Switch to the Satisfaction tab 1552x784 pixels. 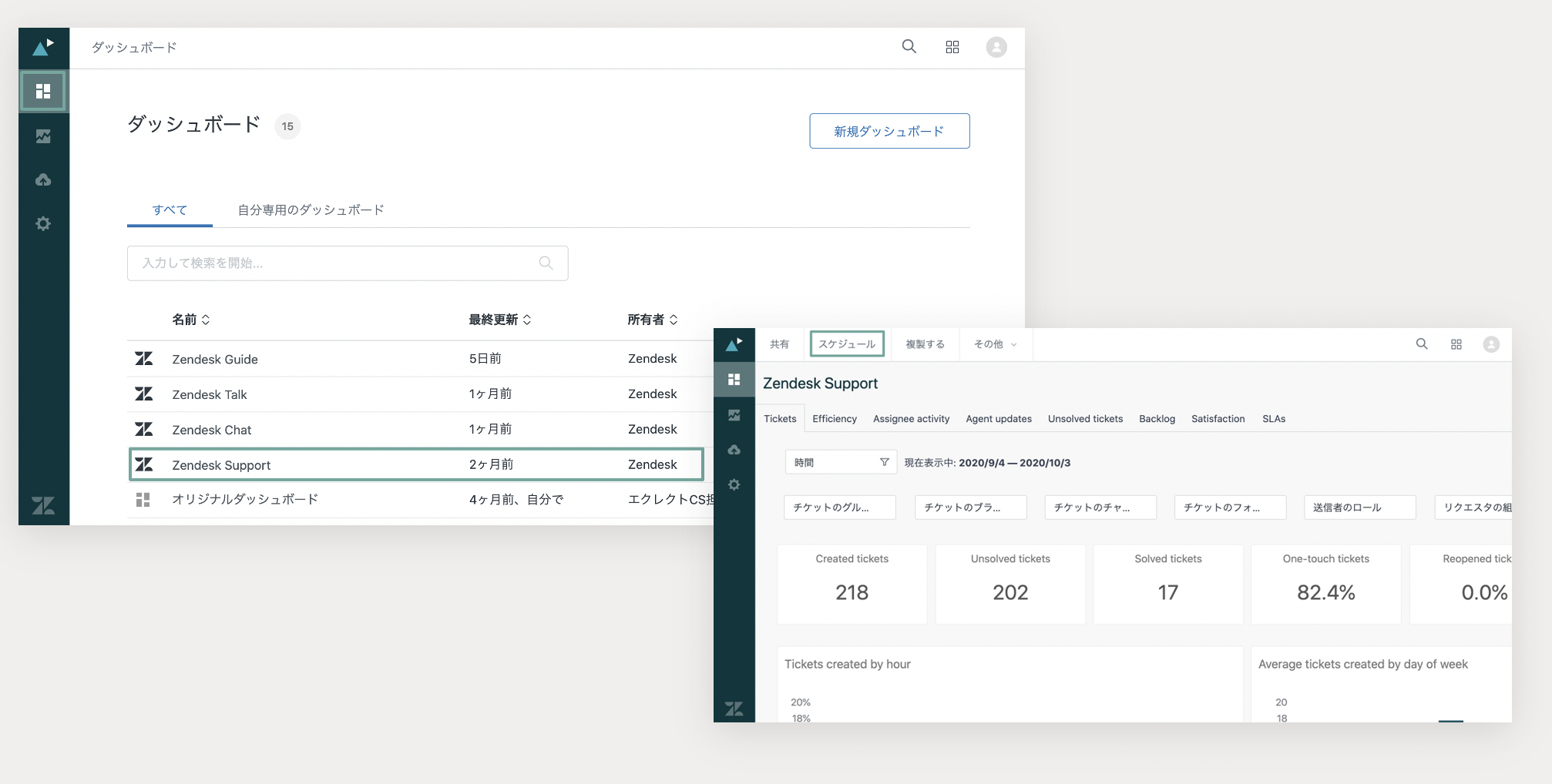[1218, 418]
